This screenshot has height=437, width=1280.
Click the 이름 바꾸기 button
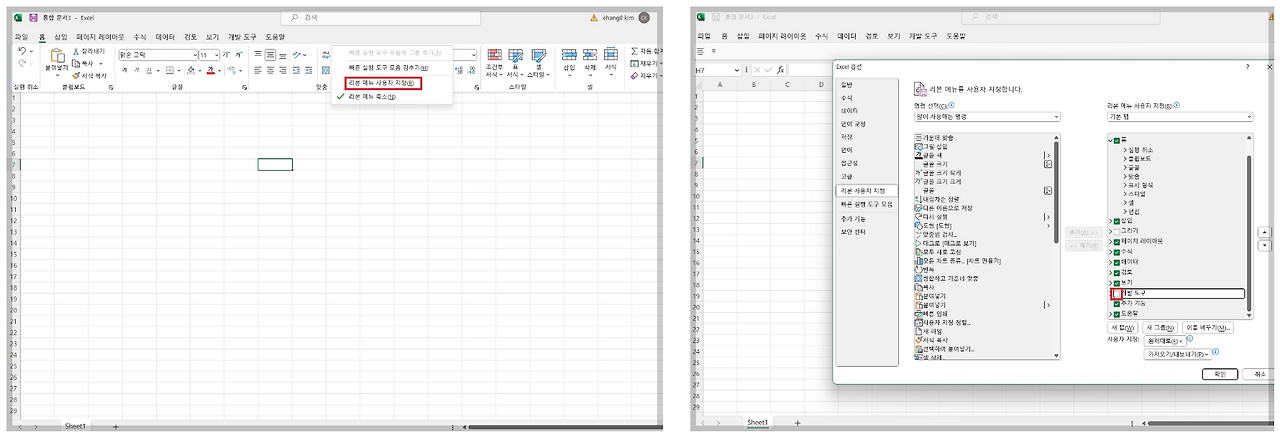point(1208,327)
